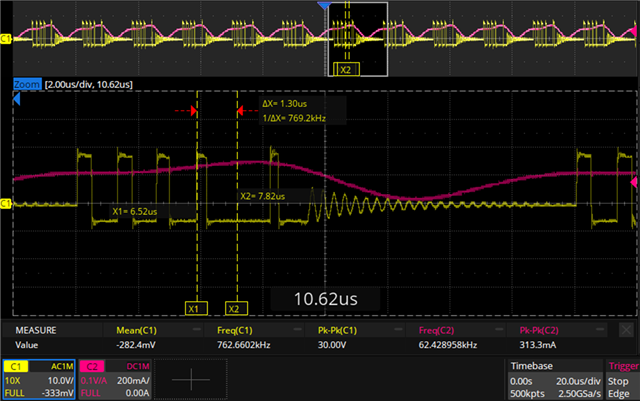Click the 2.50GSa/s sample rate value

tap(578, 394)
